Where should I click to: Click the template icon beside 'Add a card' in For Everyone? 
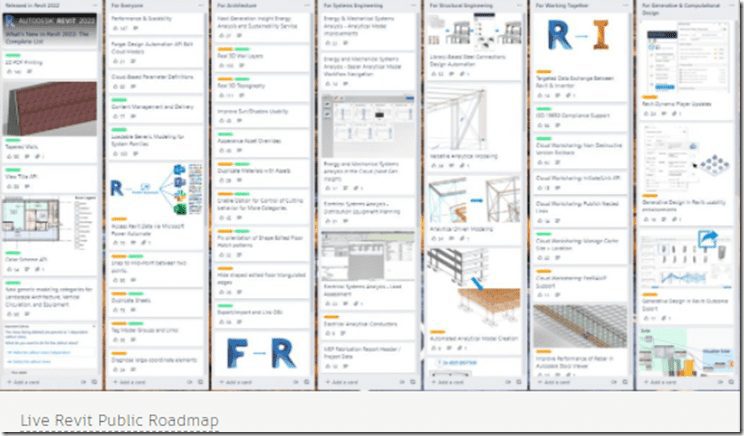(200, 382)
